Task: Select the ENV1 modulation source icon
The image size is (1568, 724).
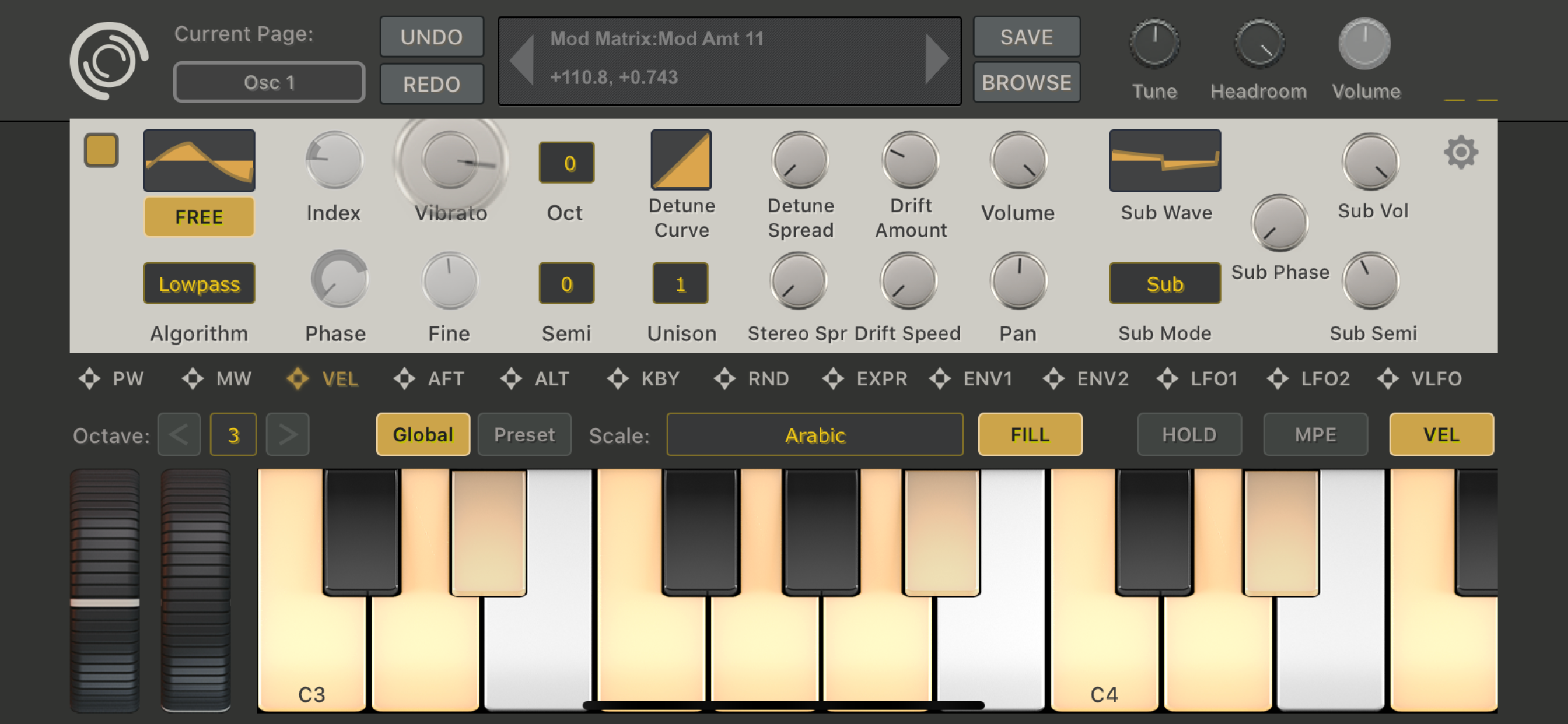Action: tap(940, 378)
